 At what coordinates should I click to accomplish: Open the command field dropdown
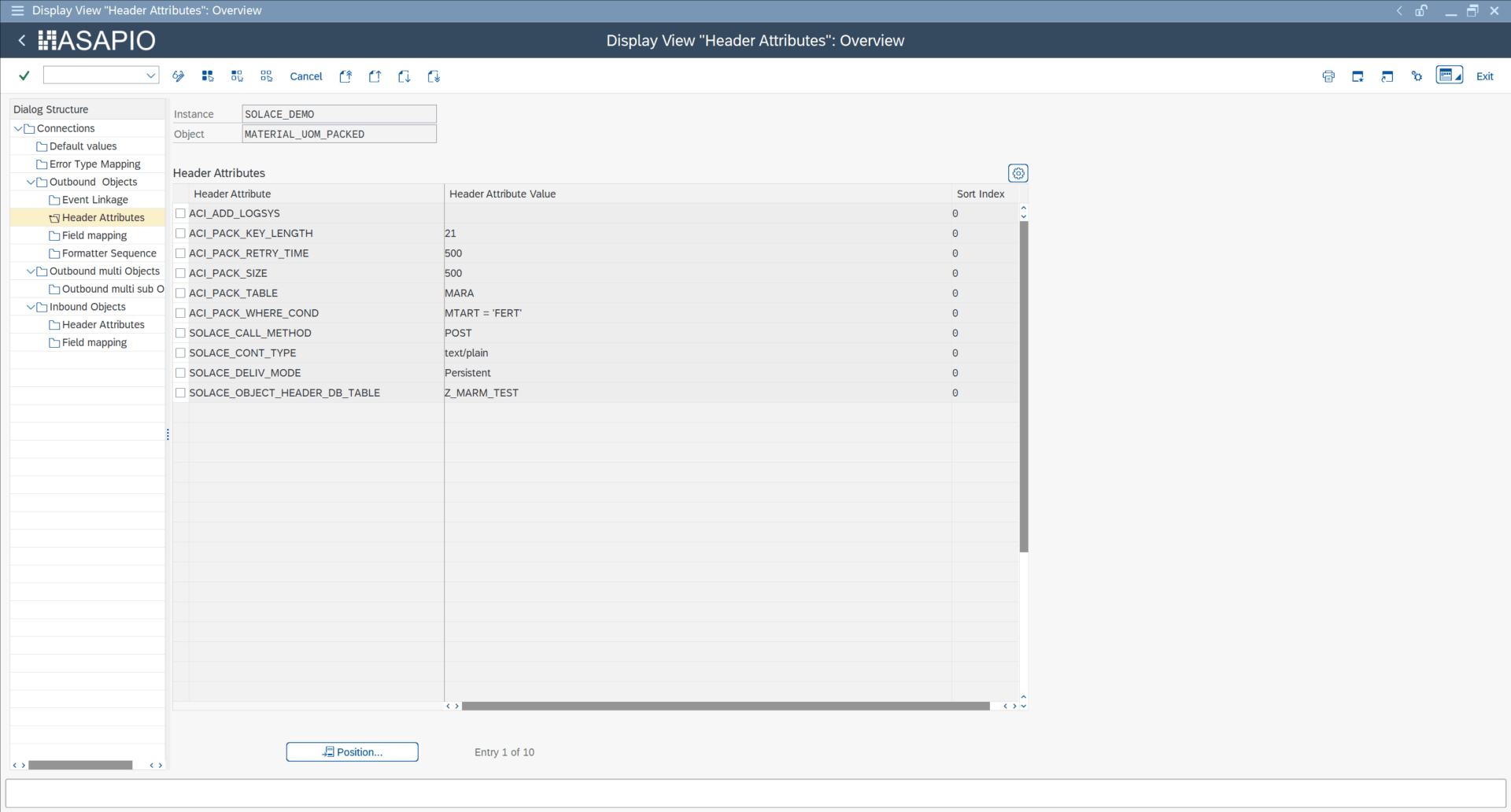150,76
